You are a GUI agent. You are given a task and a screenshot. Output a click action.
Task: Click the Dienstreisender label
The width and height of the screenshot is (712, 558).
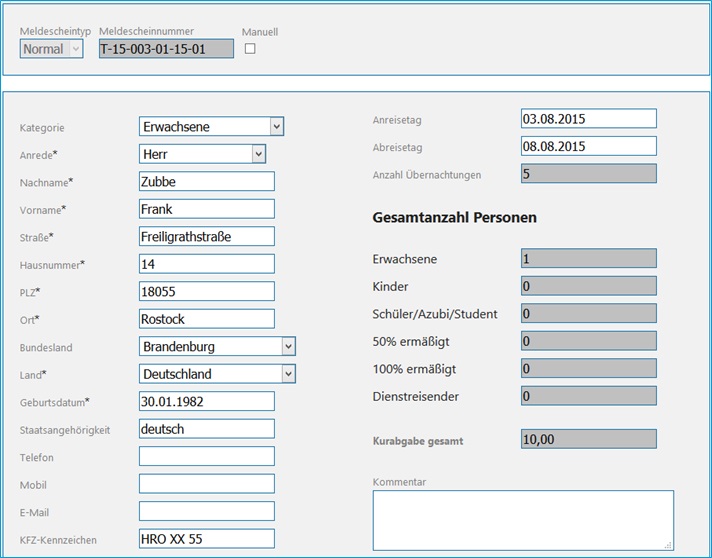click(x=415, y=396)
